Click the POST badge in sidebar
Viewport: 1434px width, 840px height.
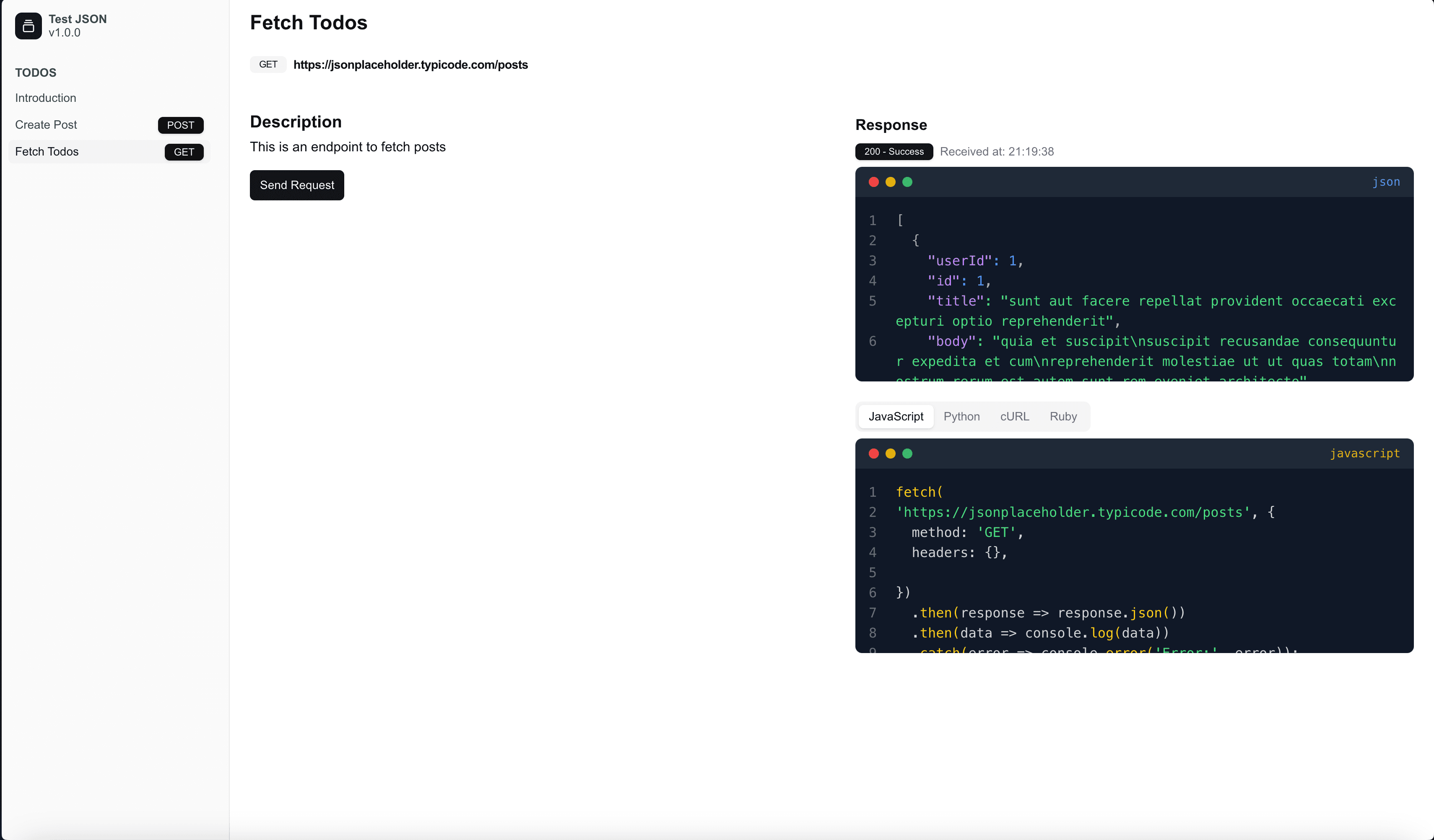[180, 125]
